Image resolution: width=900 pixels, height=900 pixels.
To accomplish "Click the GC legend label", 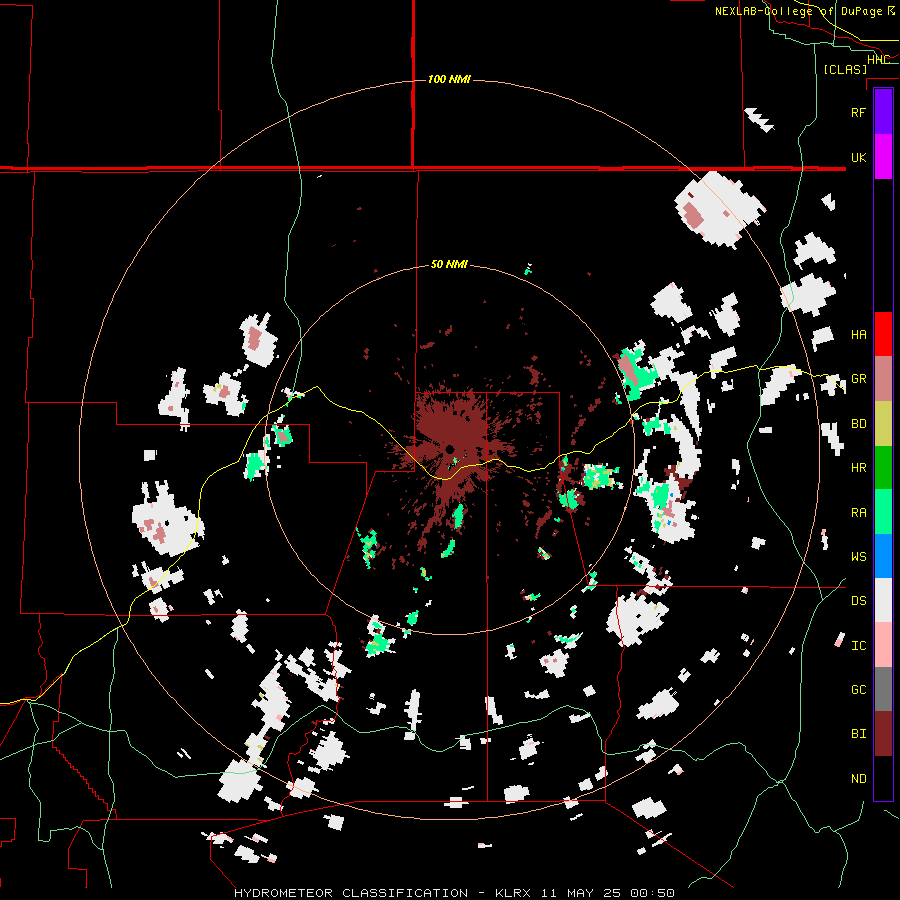I will pos(858,690).
